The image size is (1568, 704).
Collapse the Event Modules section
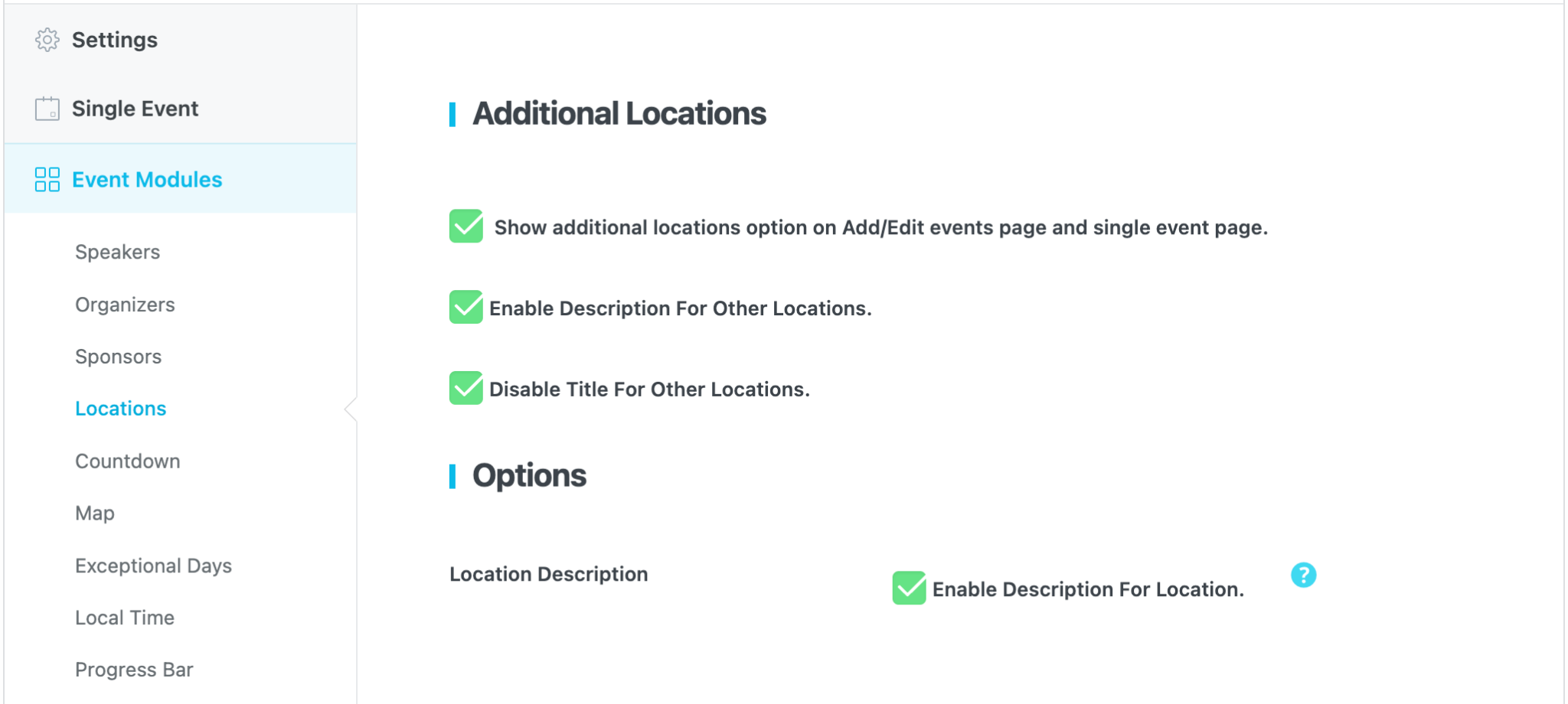(147, 180)
